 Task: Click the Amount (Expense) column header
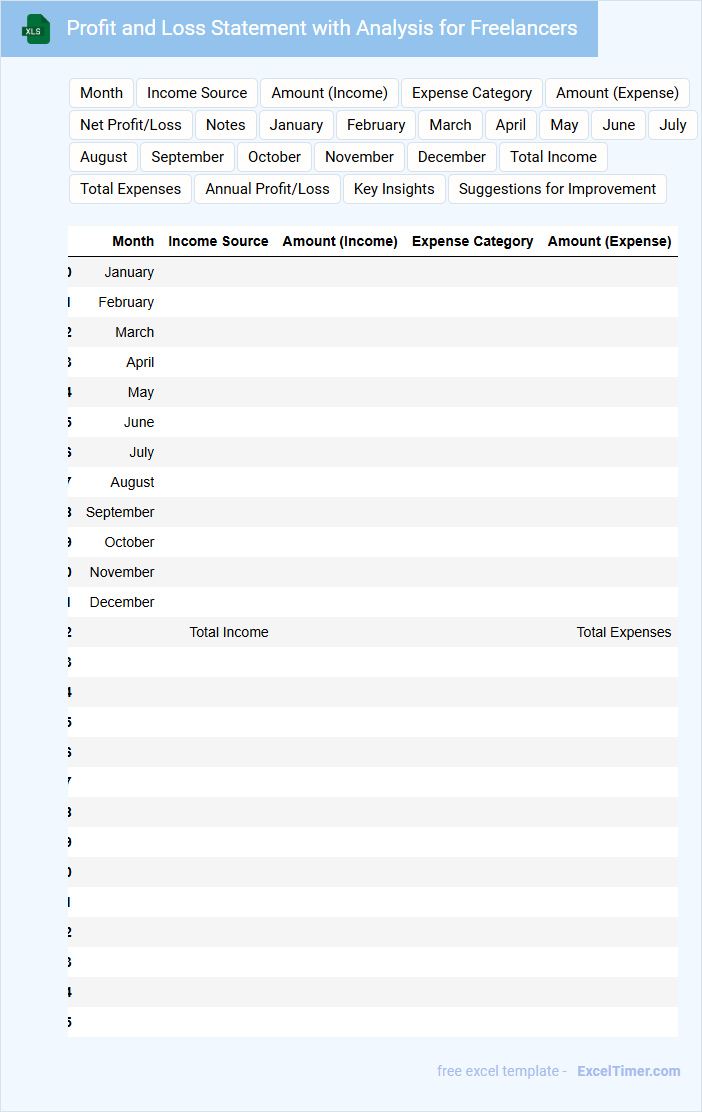pos(609,241)
